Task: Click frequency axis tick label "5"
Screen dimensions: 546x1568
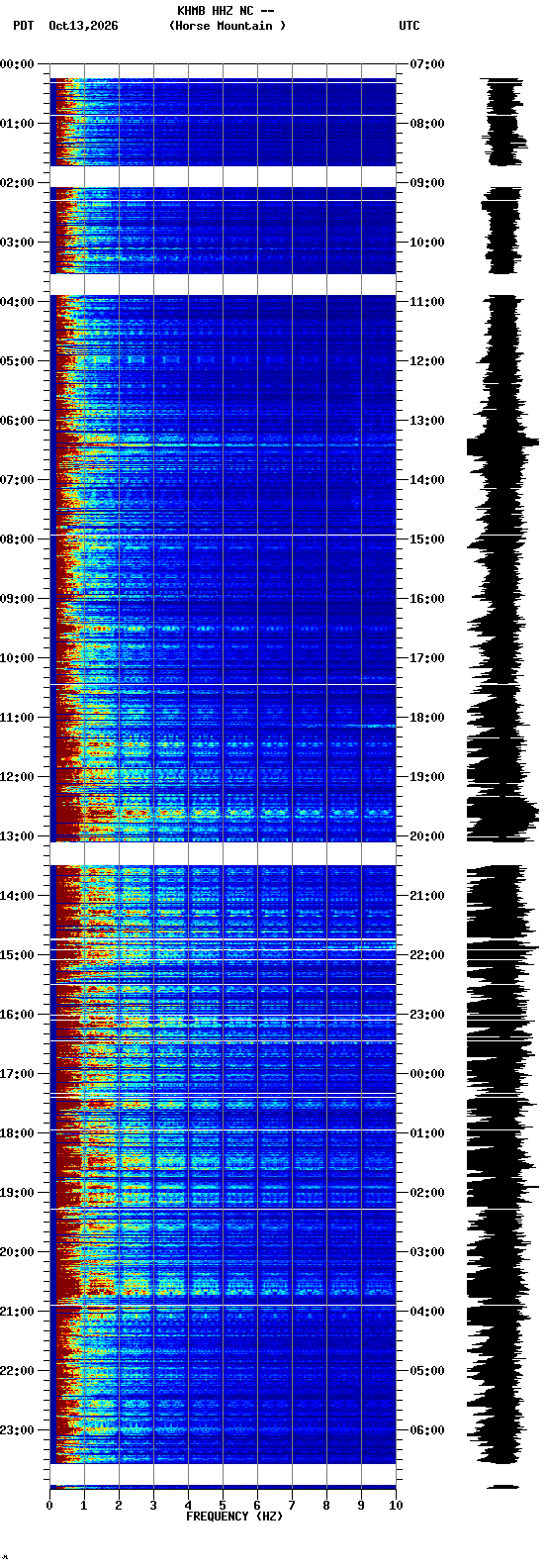Action: (x=223, y=1506)
